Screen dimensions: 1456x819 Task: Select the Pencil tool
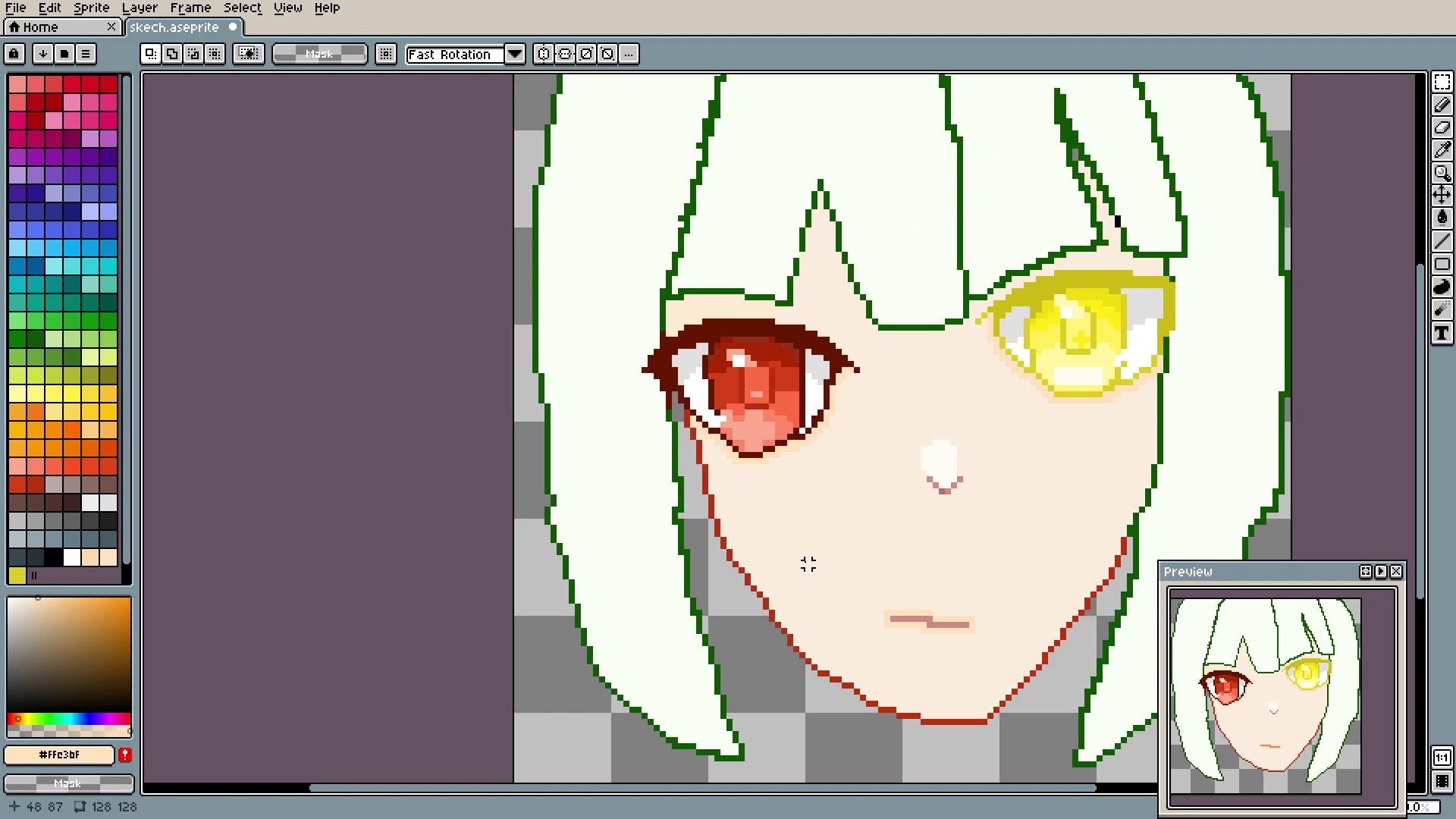1442,105
